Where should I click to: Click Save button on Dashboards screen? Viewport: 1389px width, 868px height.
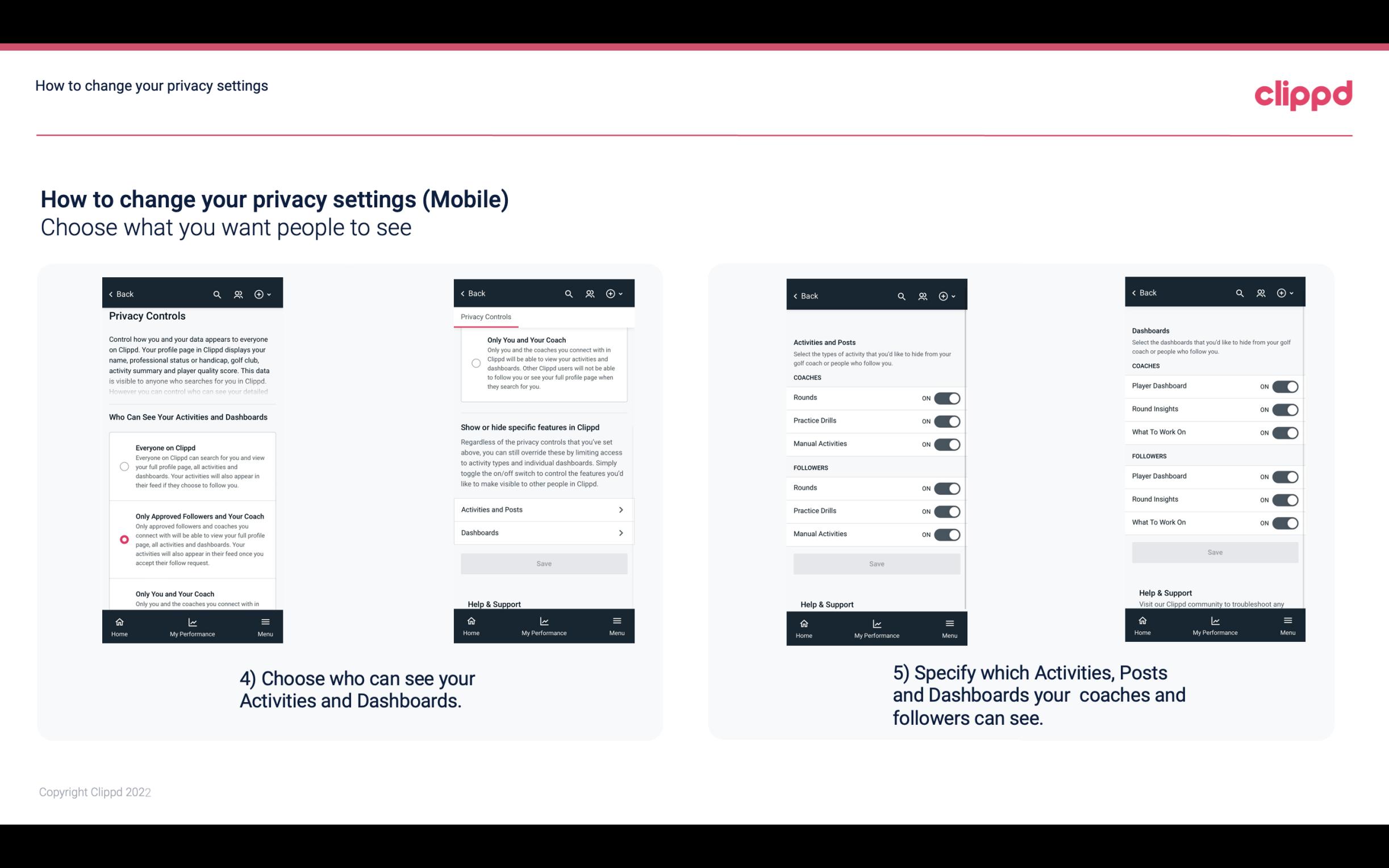click(x=1214, y=552)
